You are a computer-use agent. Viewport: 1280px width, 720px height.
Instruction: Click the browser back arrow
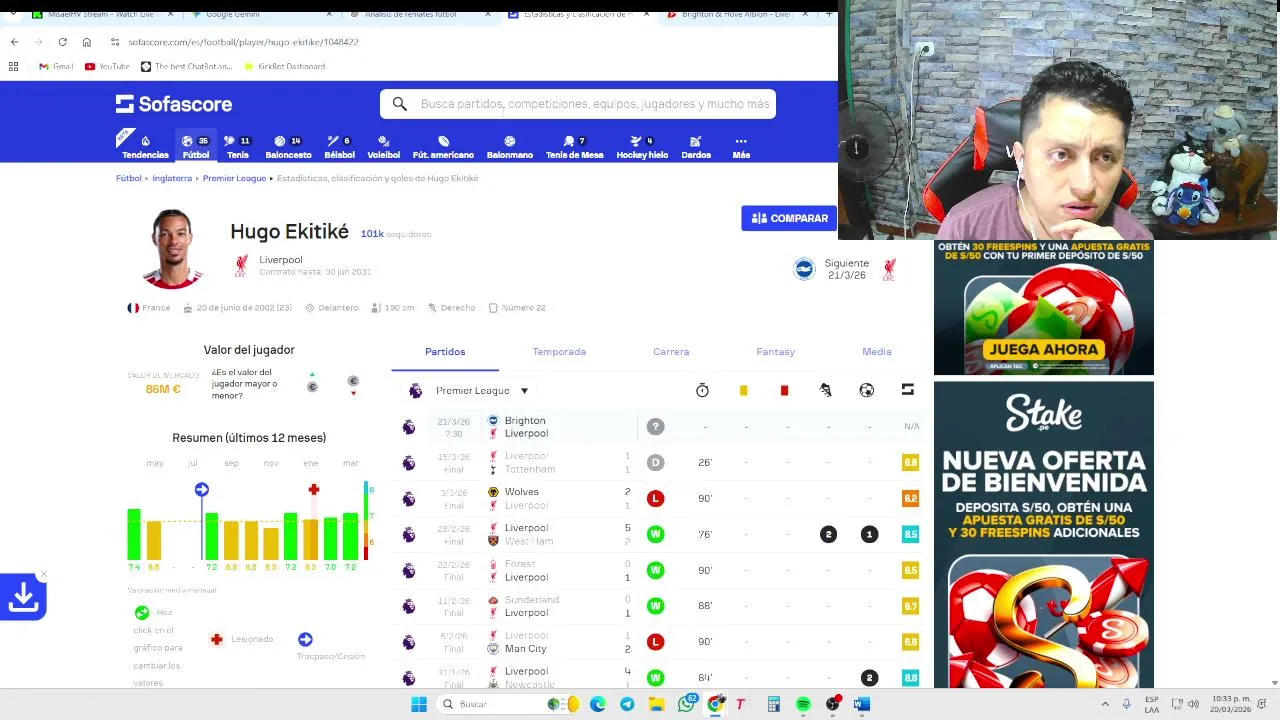pyautogui.click(x=14, y=42)
